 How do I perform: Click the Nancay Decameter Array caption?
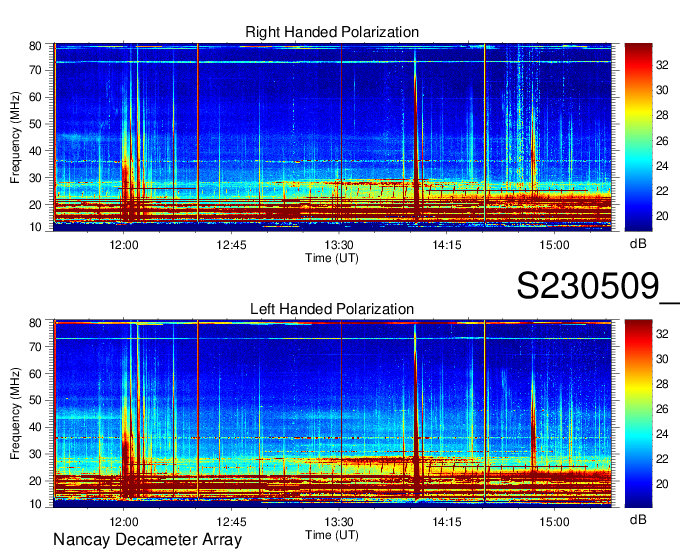coord(147,540)
